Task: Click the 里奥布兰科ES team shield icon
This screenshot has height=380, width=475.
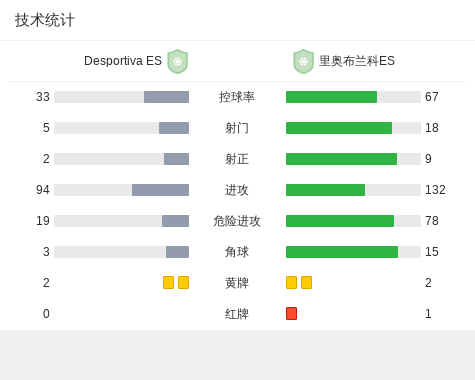Action: [303, 61]
